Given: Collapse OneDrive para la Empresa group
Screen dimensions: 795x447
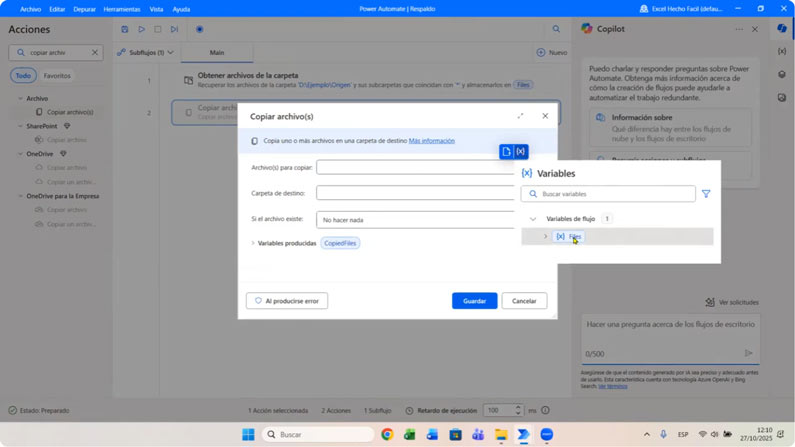Looking at the screenshot, I should point(20,196).
